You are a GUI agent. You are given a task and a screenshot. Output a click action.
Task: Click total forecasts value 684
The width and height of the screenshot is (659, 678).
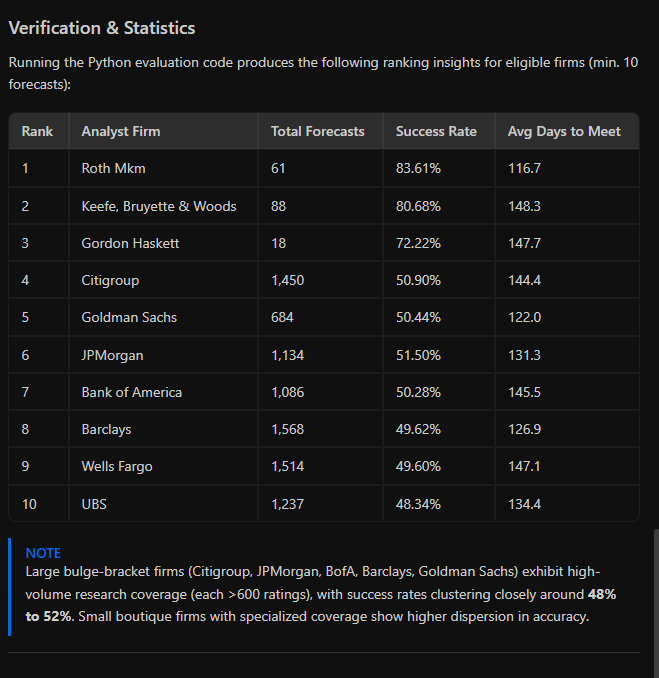tap(282, 317)
